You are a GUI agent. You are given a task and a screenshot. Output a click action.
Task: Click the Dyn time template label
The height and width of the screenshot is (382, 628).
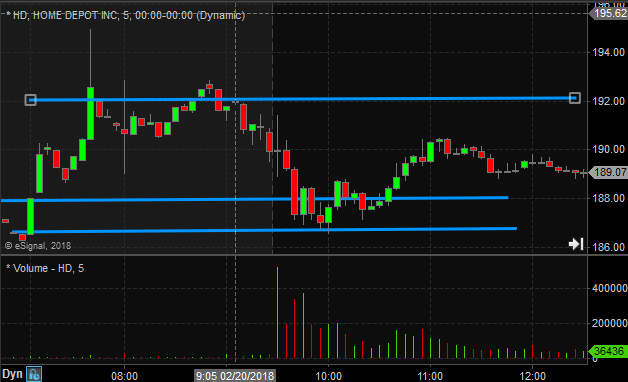[x=12, y=374]
